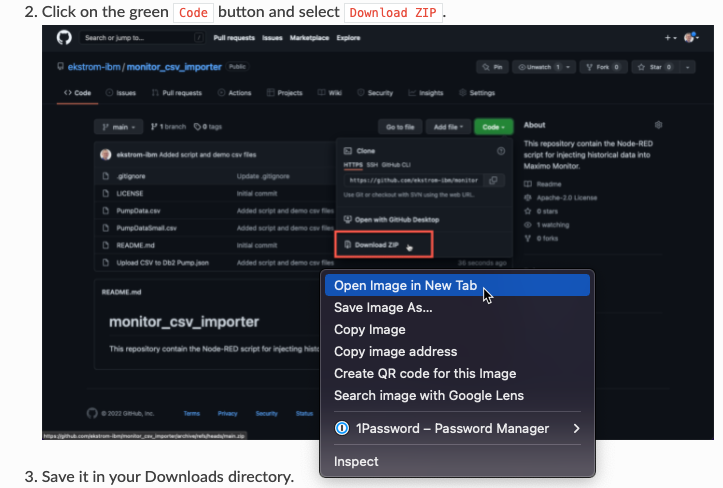This screenshot has width=723, height=488.
Task: Open the Add file dropdown
Action: coord(448,127)
